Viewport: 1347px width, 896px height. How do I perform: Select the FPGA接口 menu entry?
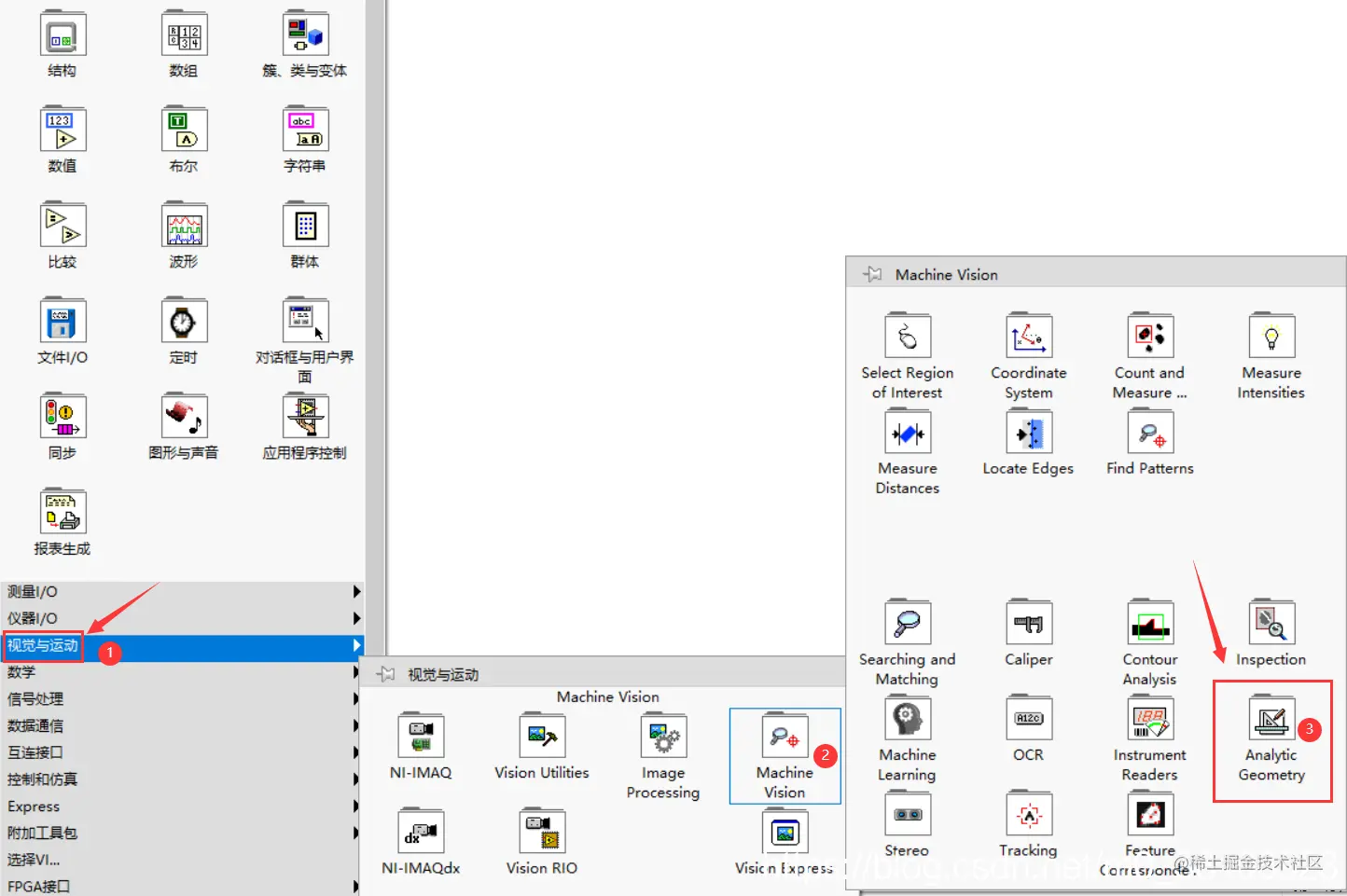pos(182,886)
